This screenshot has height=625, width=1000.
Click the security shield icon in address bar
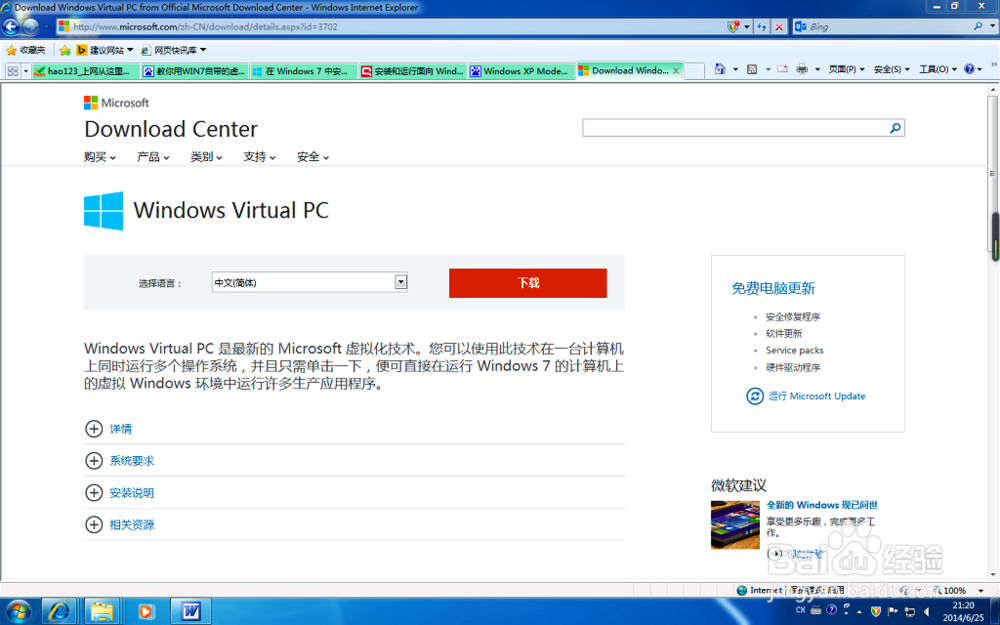click(x=733, y=27)
